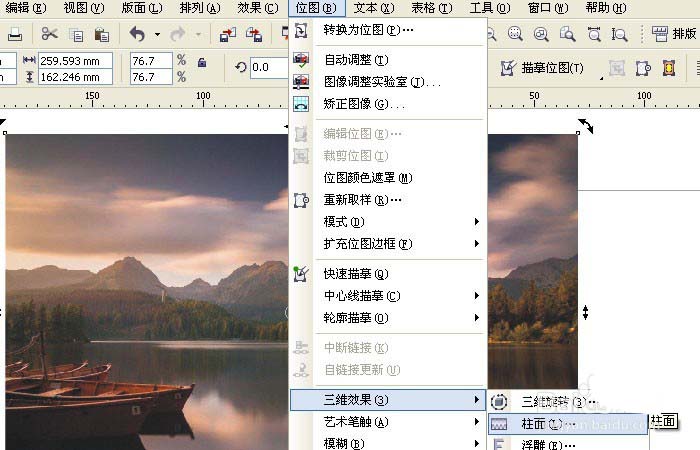Expand the Undo history dropdown arrow
700x450 pixels.
[157, 34]
